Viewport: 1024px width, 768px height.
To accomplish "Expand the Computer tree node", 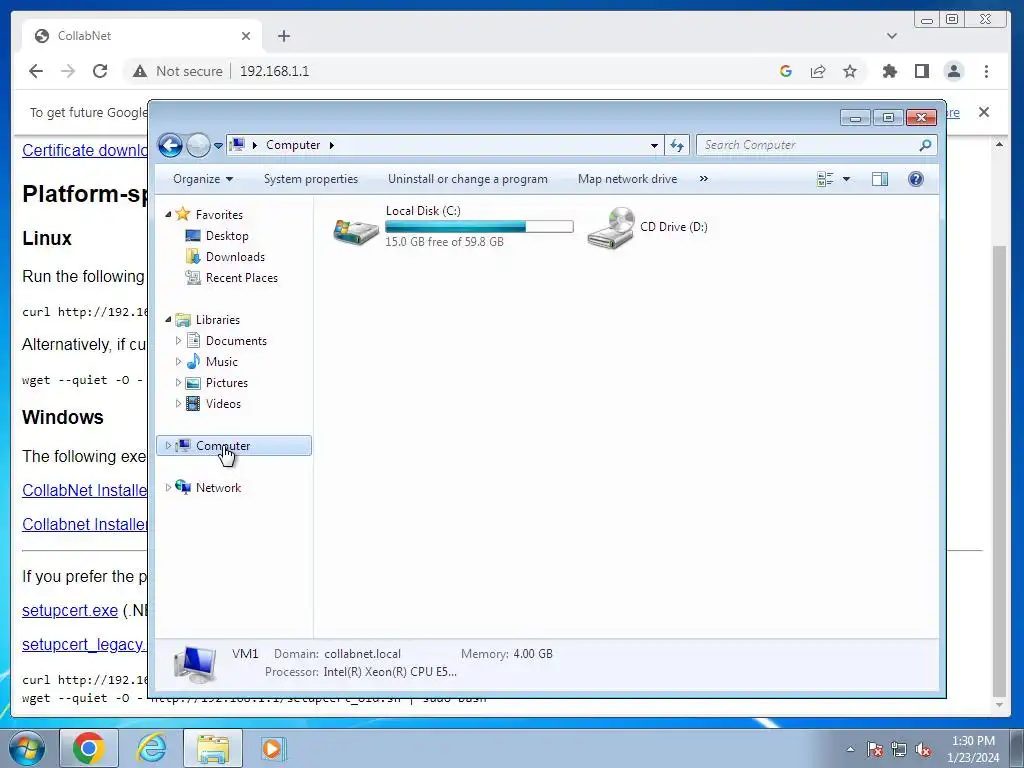I will point(168,445).
